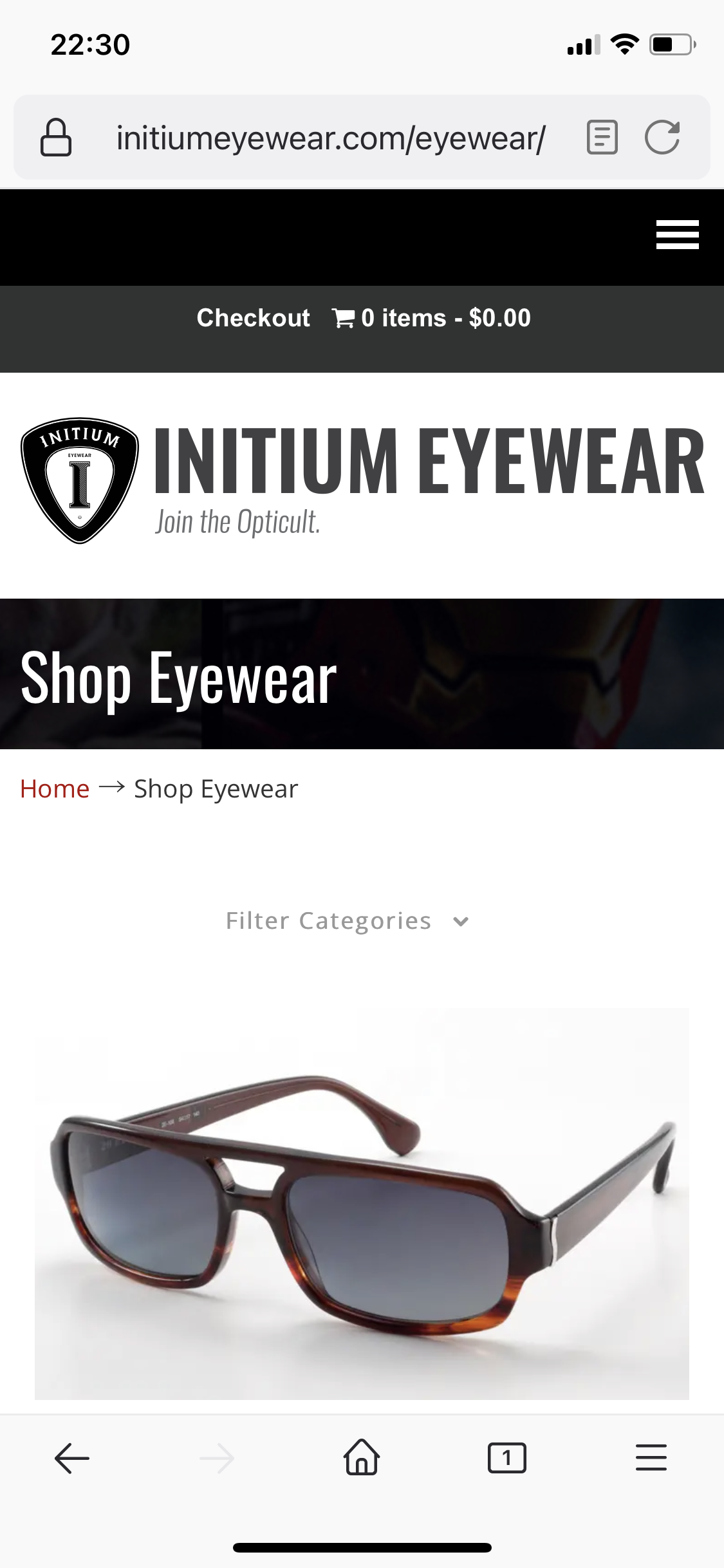Tap the Shop Eyewear banner heading

click(x=179, y=678)
